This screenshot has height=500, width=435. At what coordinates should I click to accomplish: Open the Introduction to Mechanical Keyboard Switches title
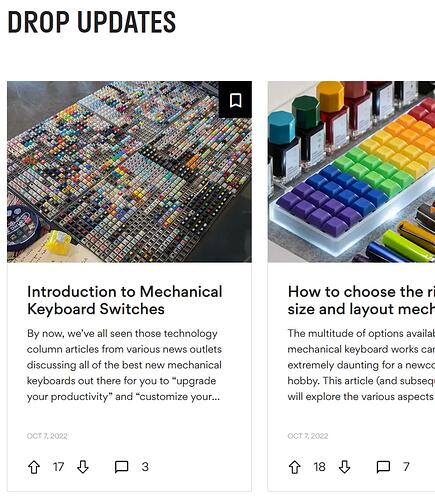[125, 300]
